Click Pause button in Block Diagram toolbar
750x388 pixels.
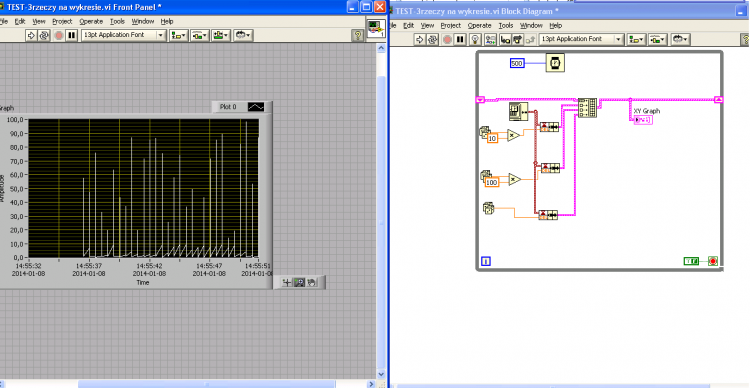(x=460, y=40)
